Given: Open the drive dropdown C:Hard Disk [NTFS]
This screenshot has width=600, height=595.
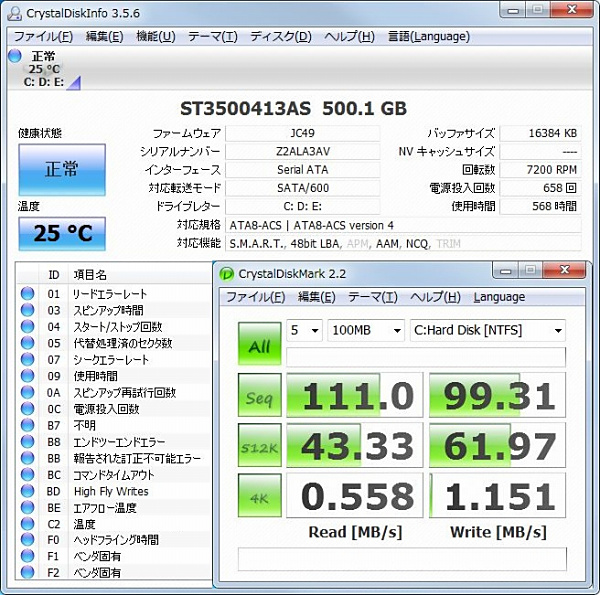Looking at the screenshot, I should (x=488, y=330).
